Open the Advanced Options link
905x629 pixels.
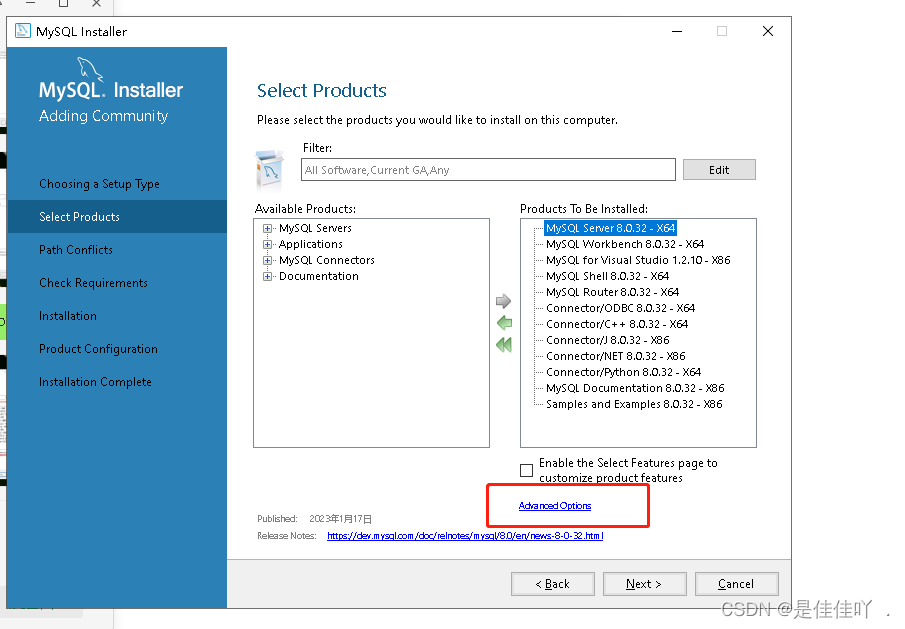pyautogui.click(x=555, y=506)
